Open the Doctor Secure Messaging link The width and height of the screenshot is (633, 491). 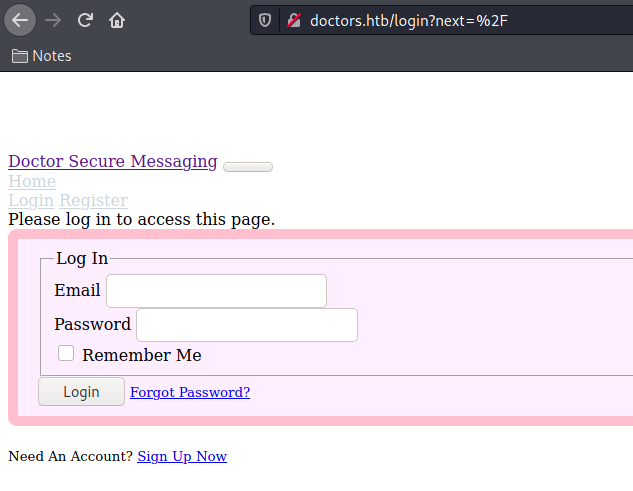113,162
